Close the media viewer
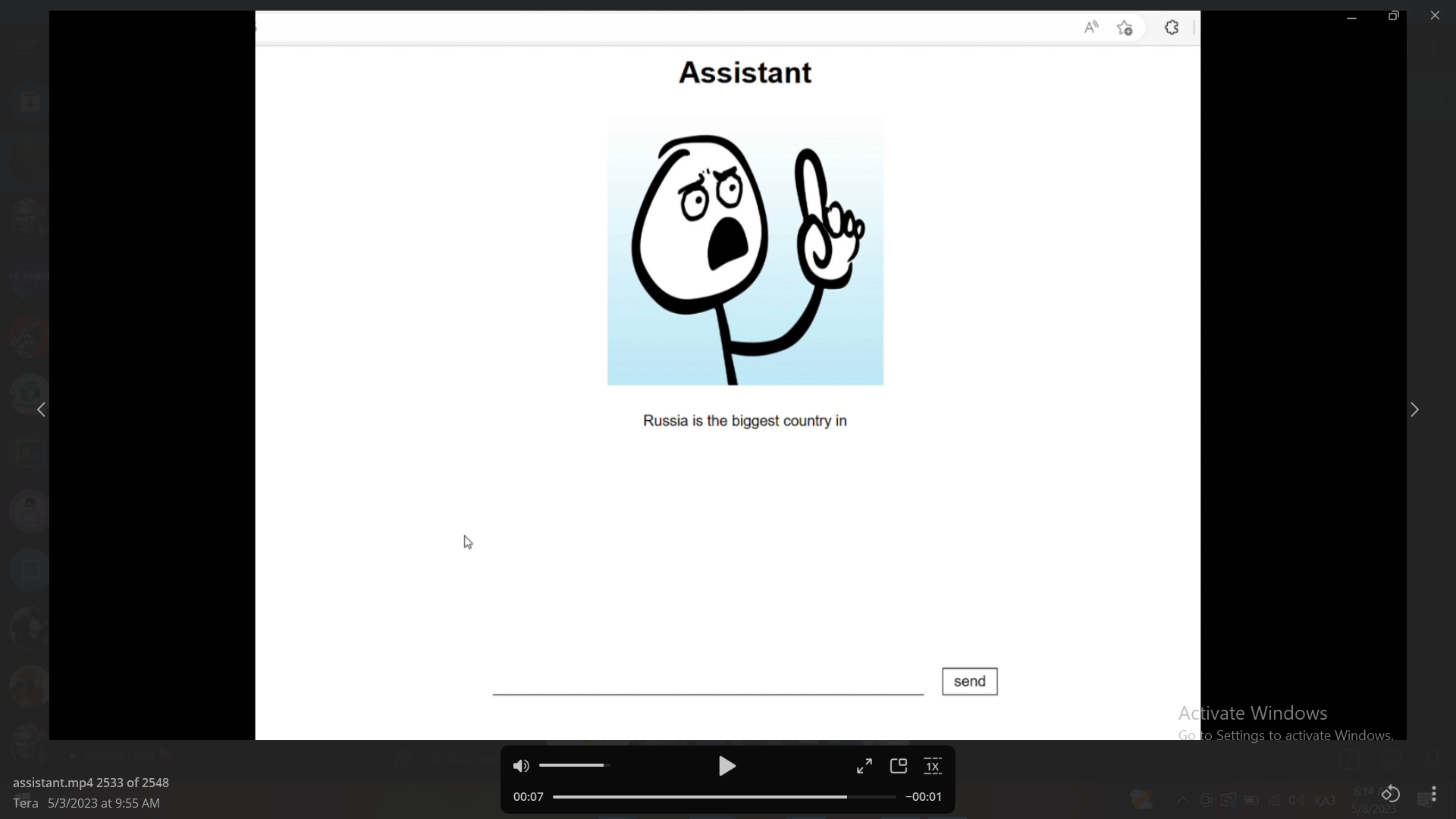The width and height of the screenshot is (1456, 819). point(1435,15)
